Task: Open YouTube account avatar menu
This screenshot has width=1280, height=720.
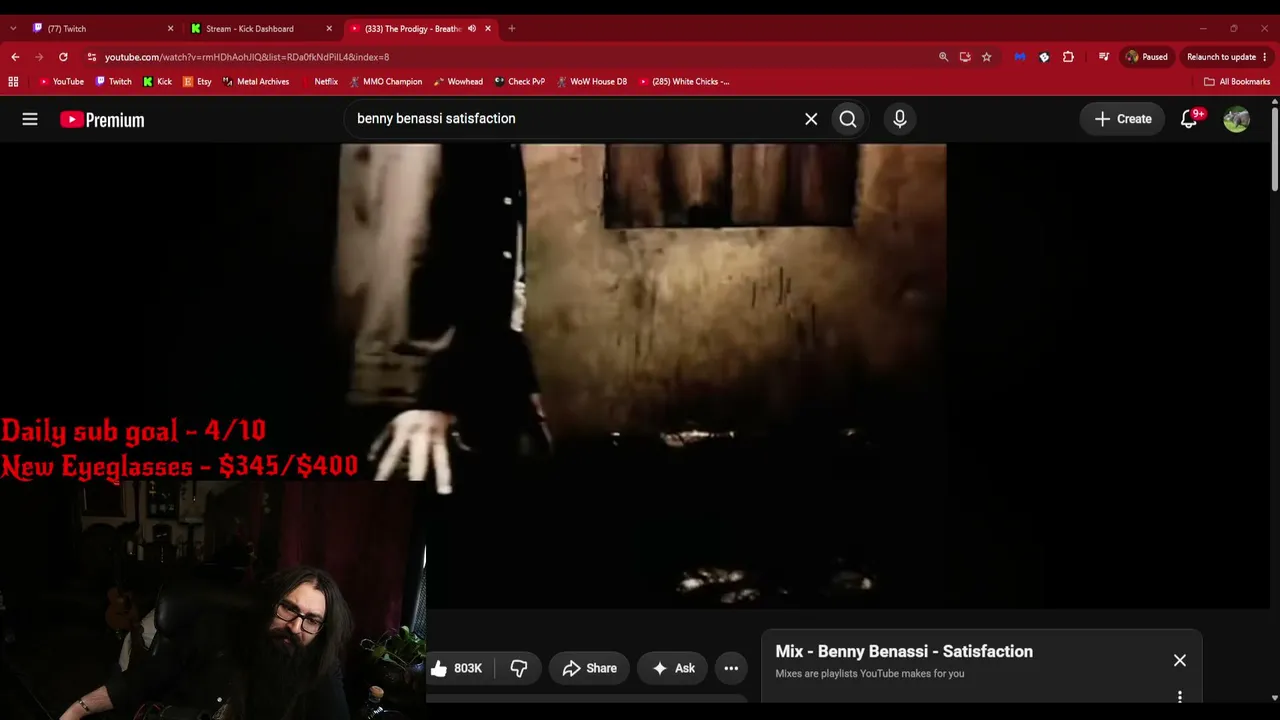Action: coord(1237,119)
